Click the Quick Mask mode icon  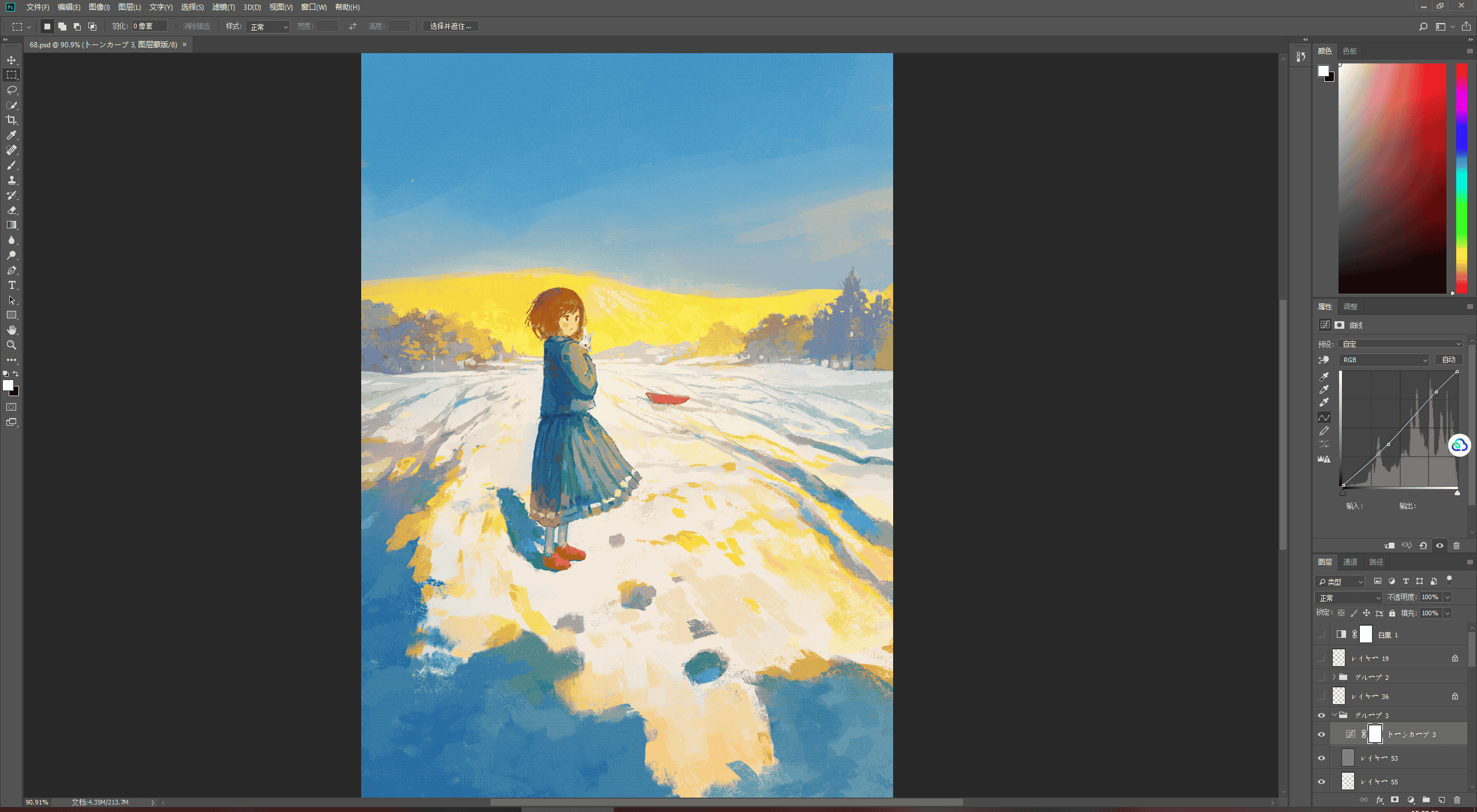tap(12, 407)
